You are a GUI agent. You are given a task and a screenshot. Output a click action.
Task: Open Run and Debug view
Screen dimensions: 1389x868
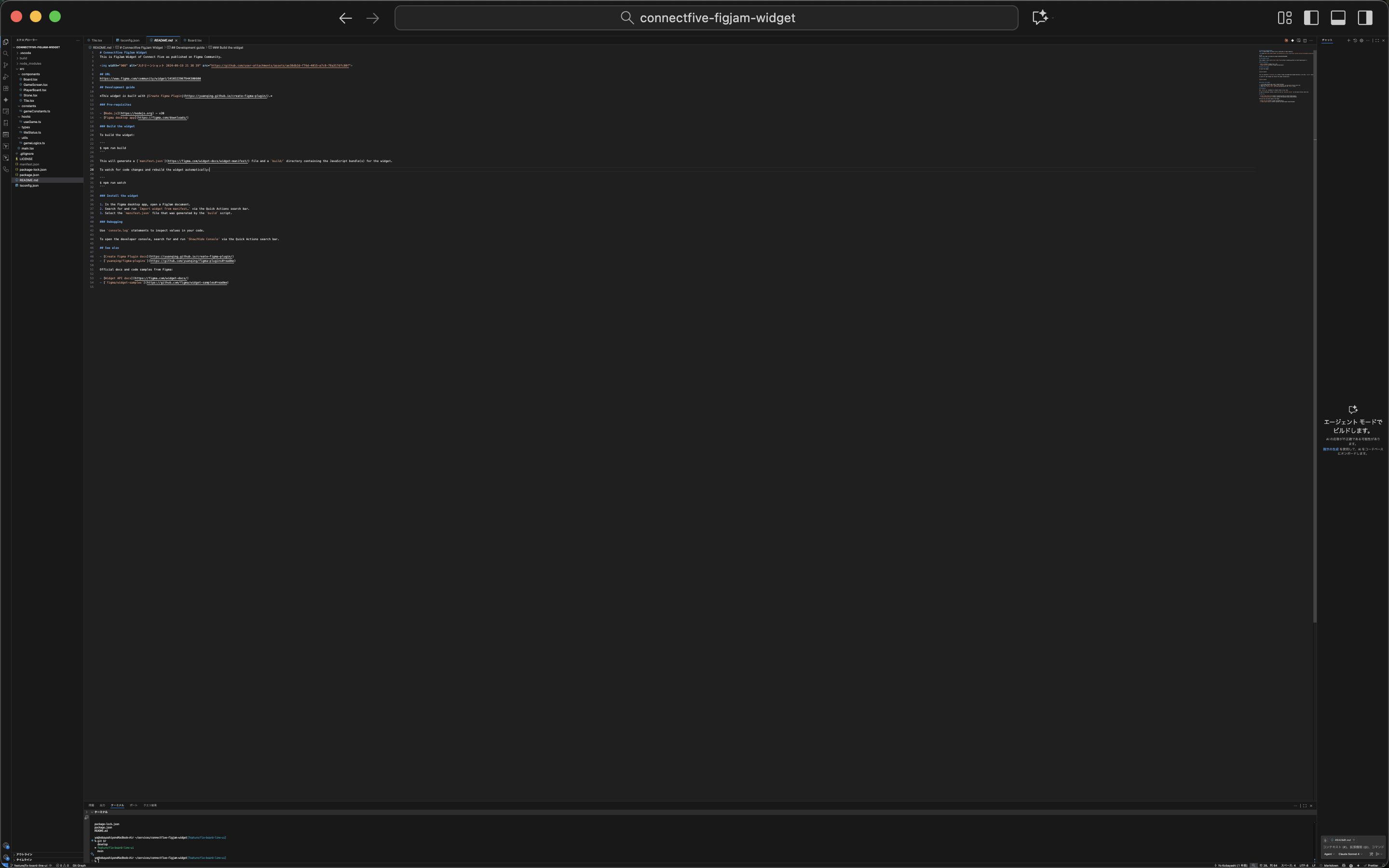(6, 77)
